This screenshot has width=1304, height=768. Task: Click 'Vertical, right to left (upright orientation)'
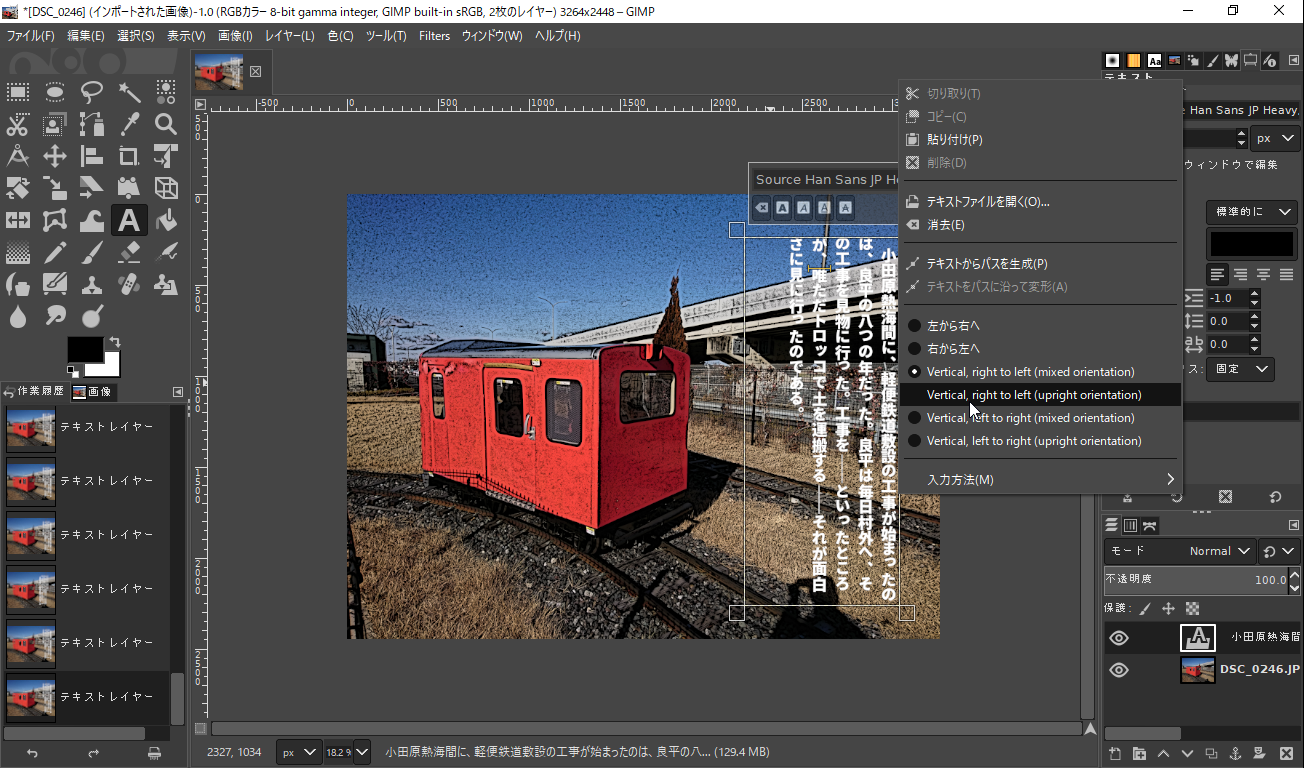[1034, 395]
